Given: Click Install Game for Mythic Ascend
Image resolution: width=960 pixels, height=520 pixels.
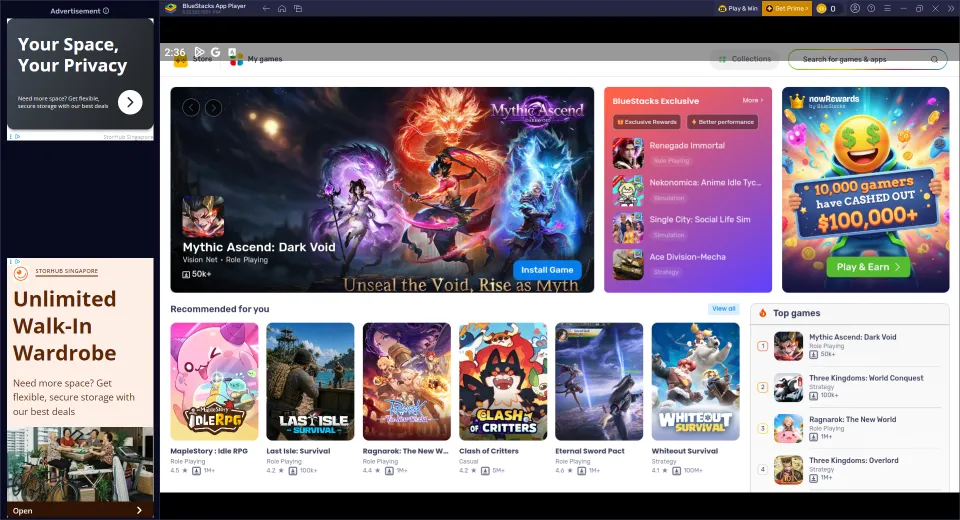Looking at the screenshot, I should (x=547, y=269).
